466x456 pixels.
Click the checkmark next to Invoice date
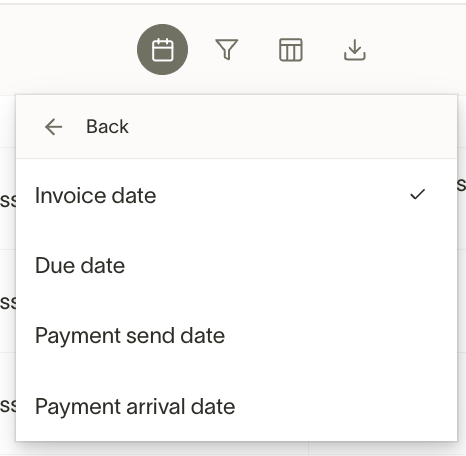pos(418,194)
